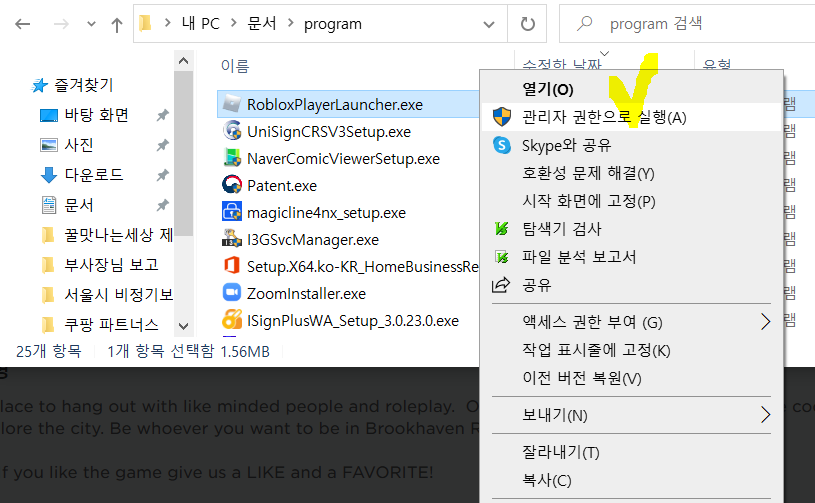Click the pin icon beside 다운로드

pos(163,175)
